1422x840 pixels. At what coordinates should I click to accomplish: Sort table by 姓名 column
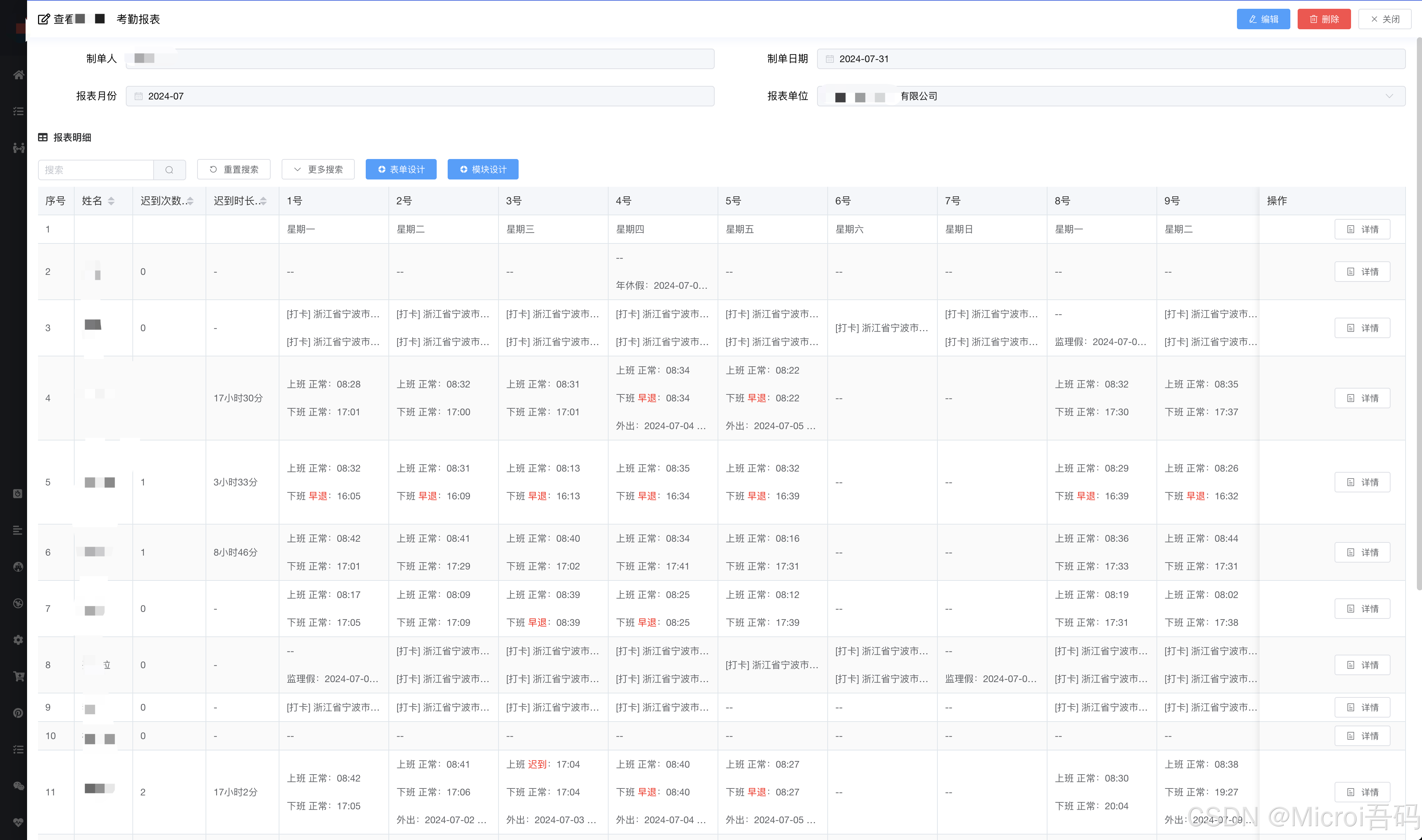pos(111,201)
